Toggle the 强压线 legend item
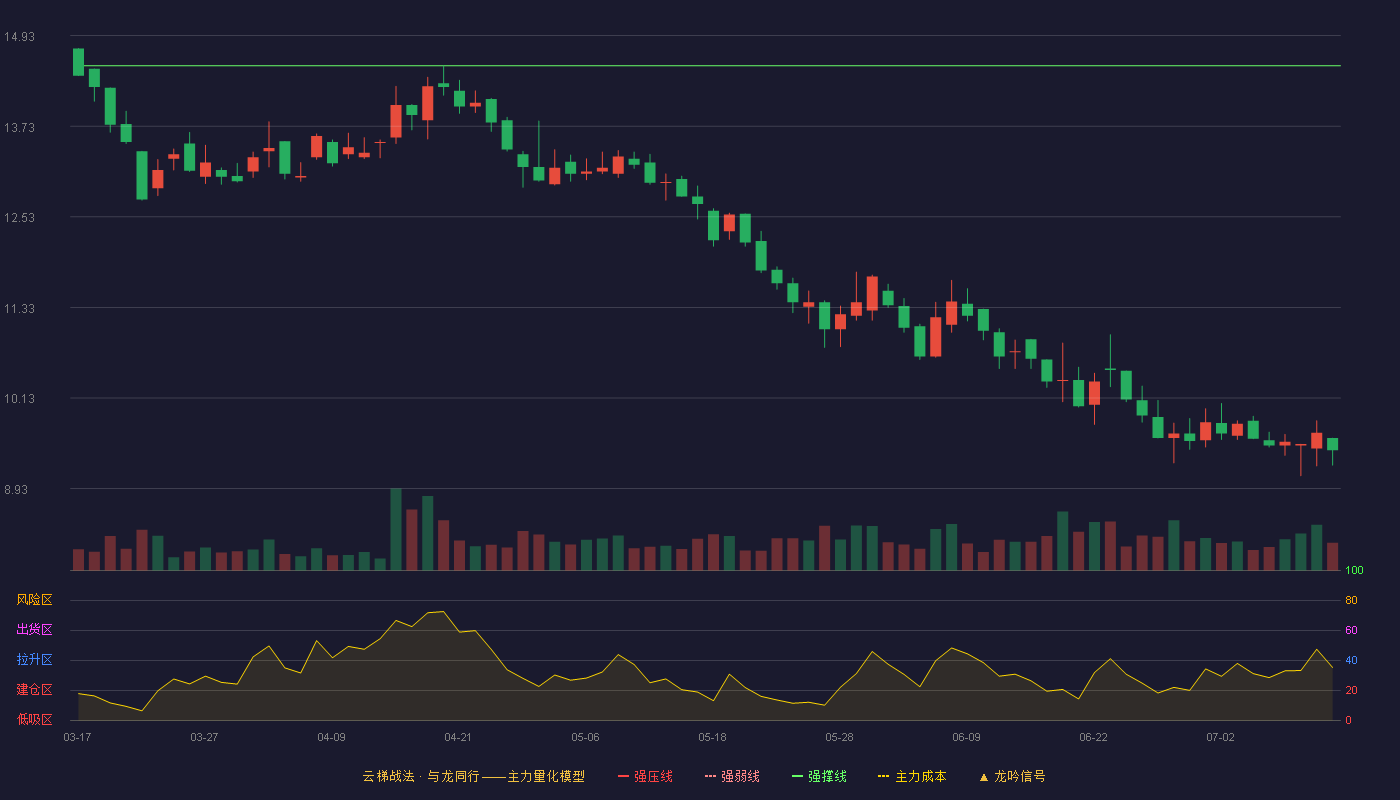 (x=645, y=776)
